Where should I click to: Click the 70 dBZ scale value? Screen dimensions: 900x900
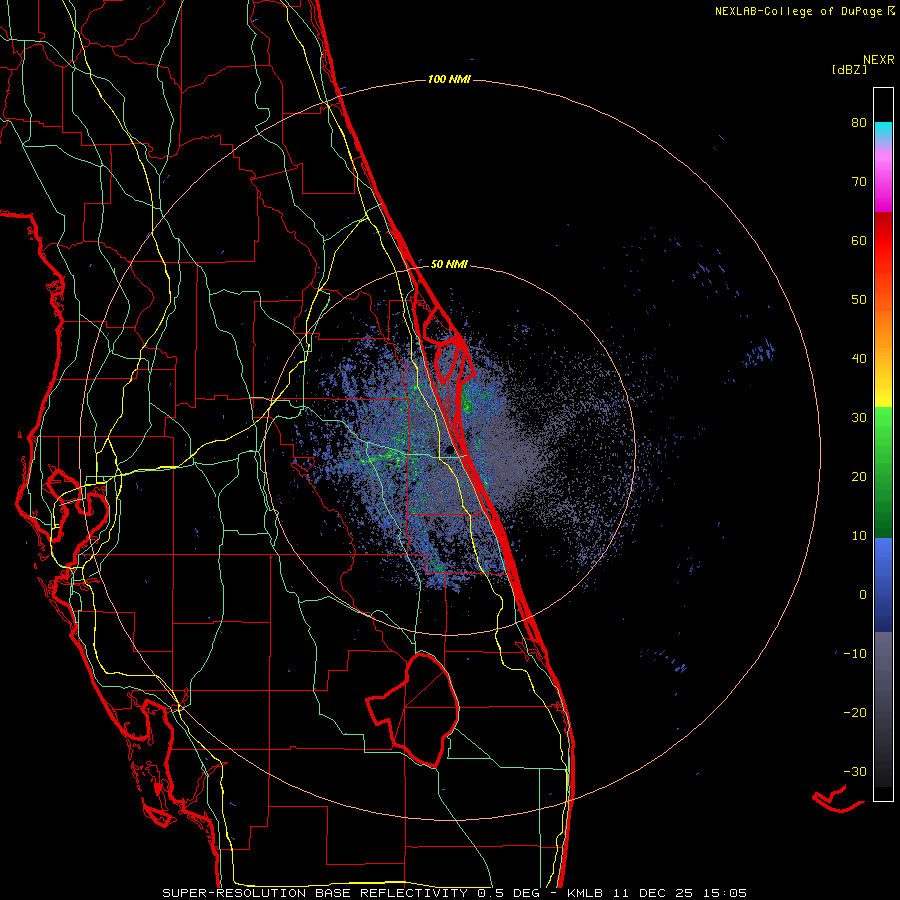tap(859, 182)
